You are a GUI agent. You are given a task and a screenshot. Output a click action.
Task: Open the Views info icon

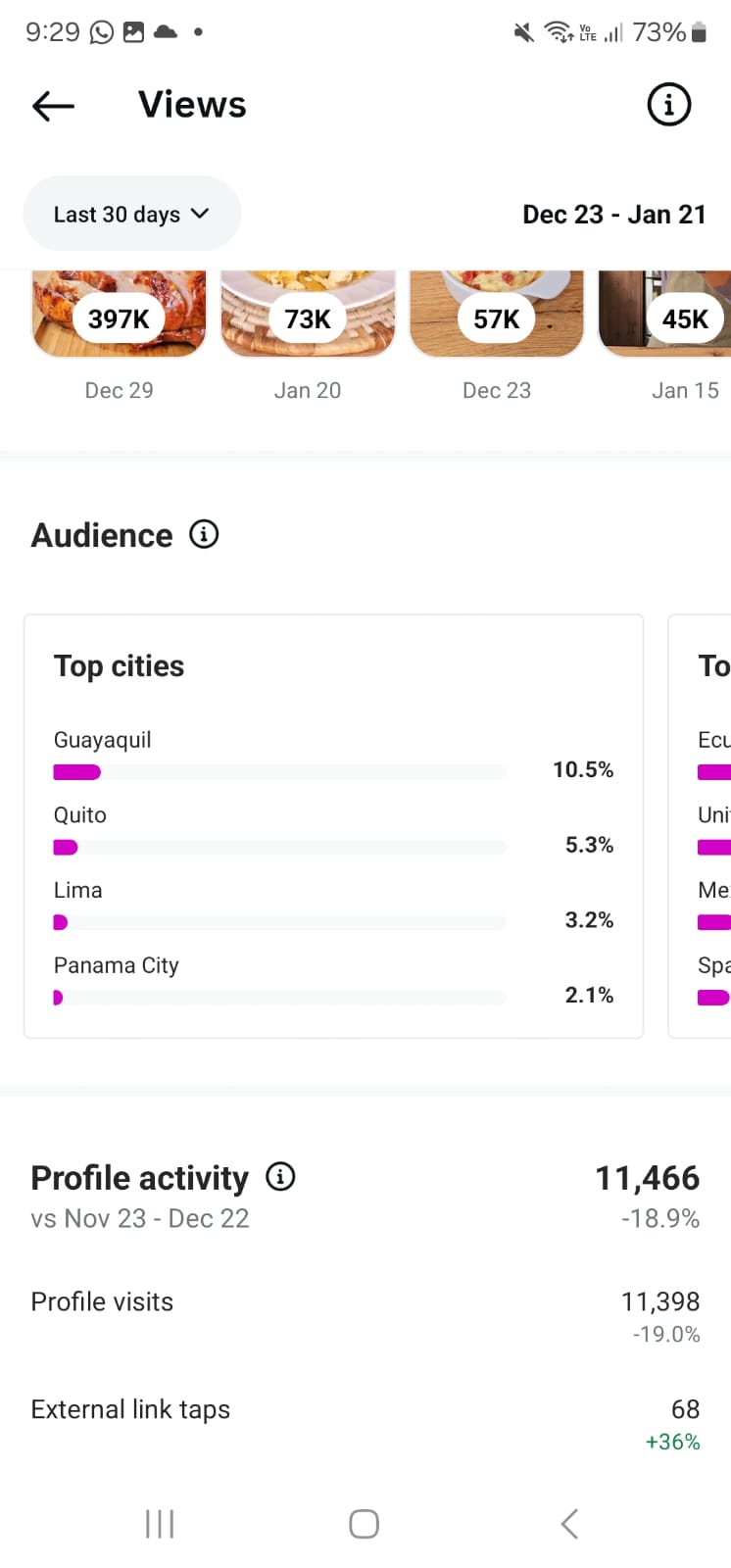pos(669,104)
